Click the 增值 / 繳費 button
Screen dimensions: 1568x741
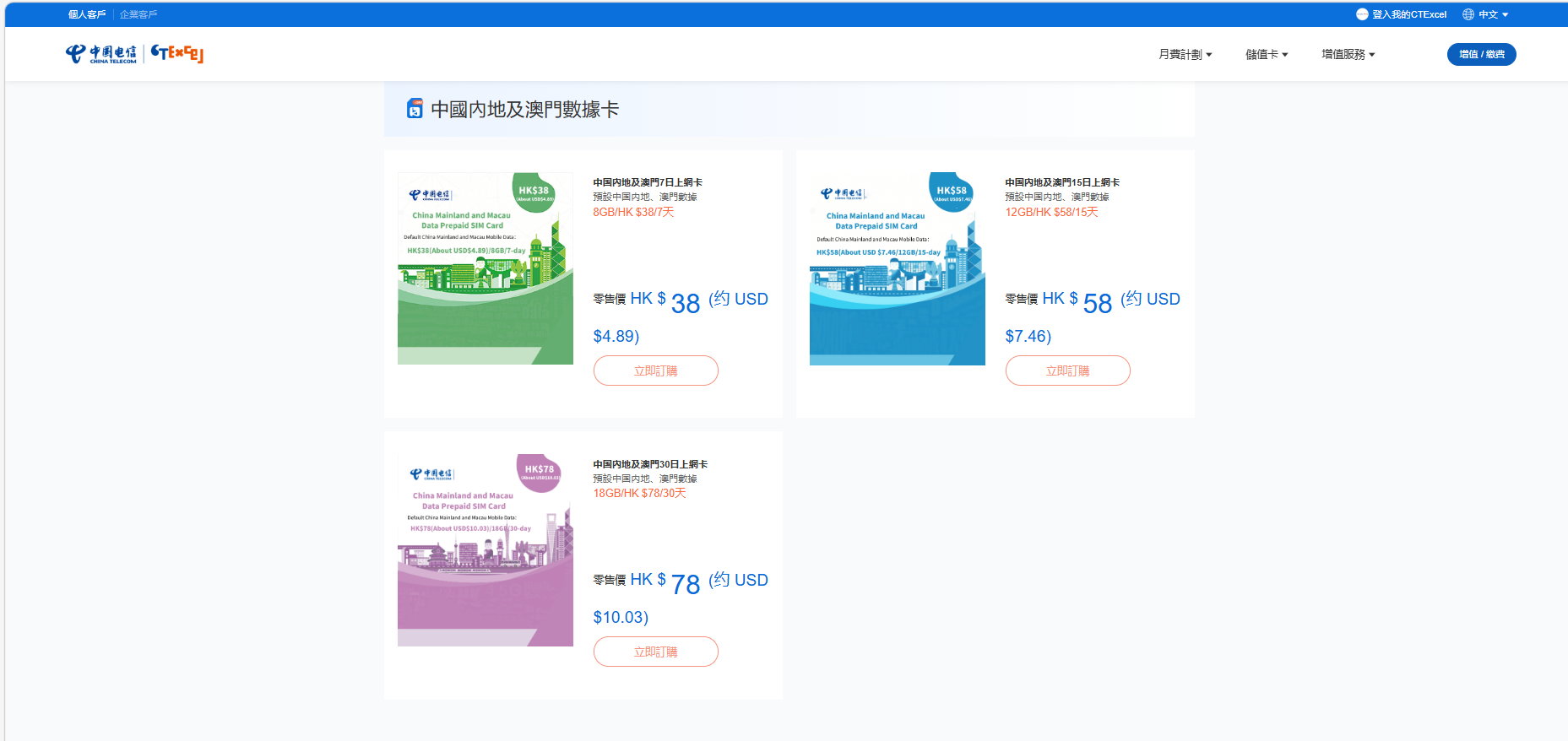point(1481,54)
